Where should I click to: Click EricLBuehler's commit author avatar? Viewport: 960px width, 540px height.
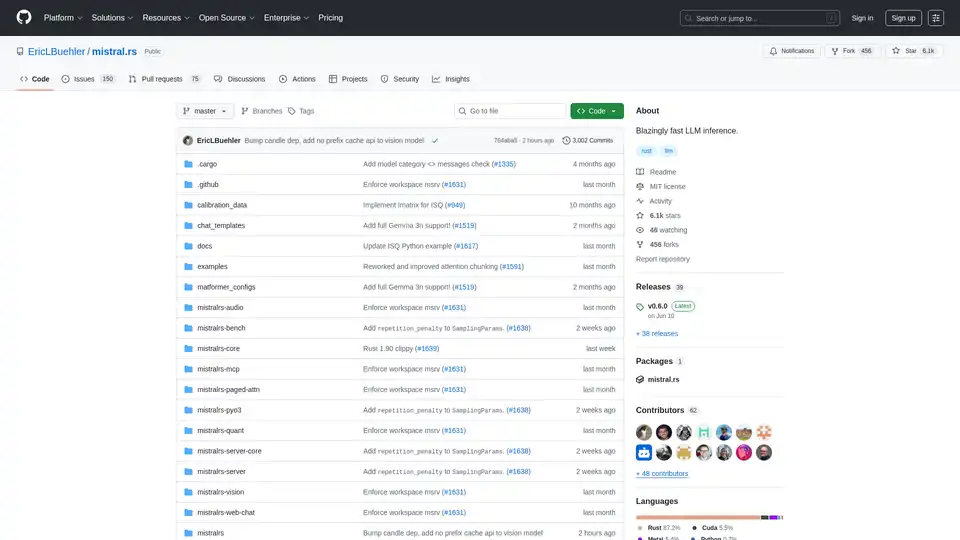coord(188,141)
